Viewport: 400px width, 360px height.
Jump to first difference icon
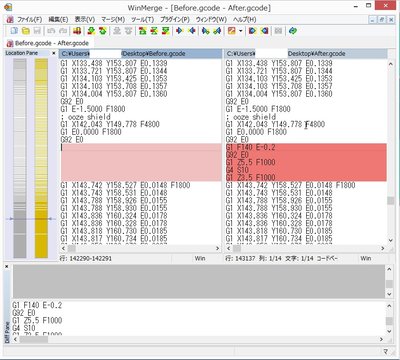(143, 31)
